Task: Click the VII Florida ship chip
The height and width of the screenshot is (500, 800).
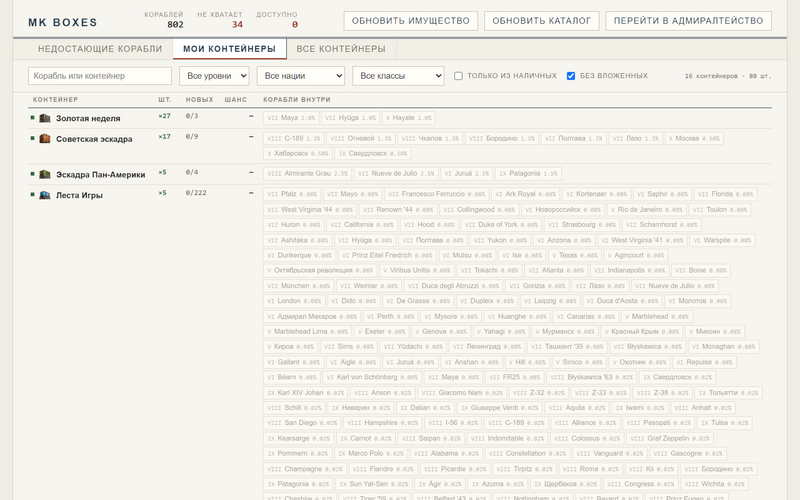Action: (726, 194)
